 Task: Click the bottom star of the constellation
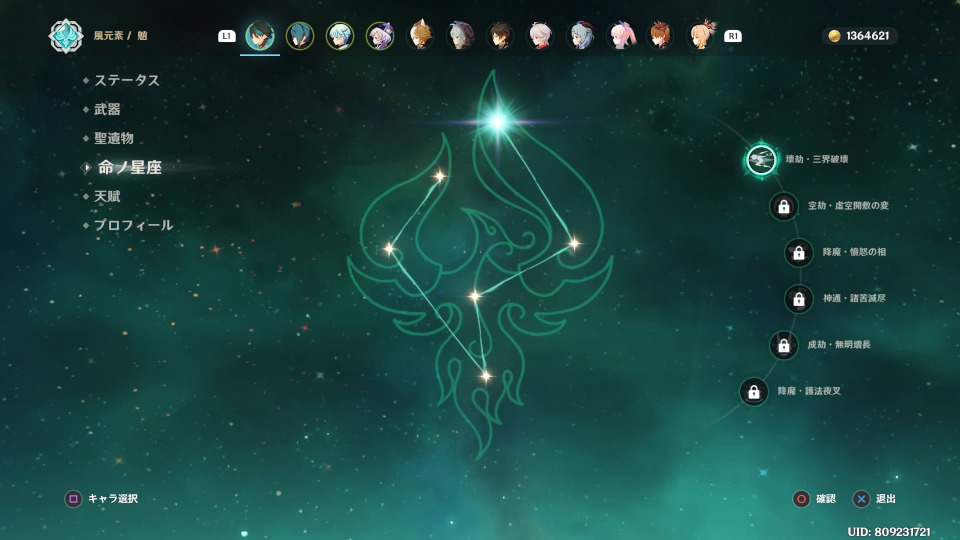pyautogui.click(x=486, y=376)
